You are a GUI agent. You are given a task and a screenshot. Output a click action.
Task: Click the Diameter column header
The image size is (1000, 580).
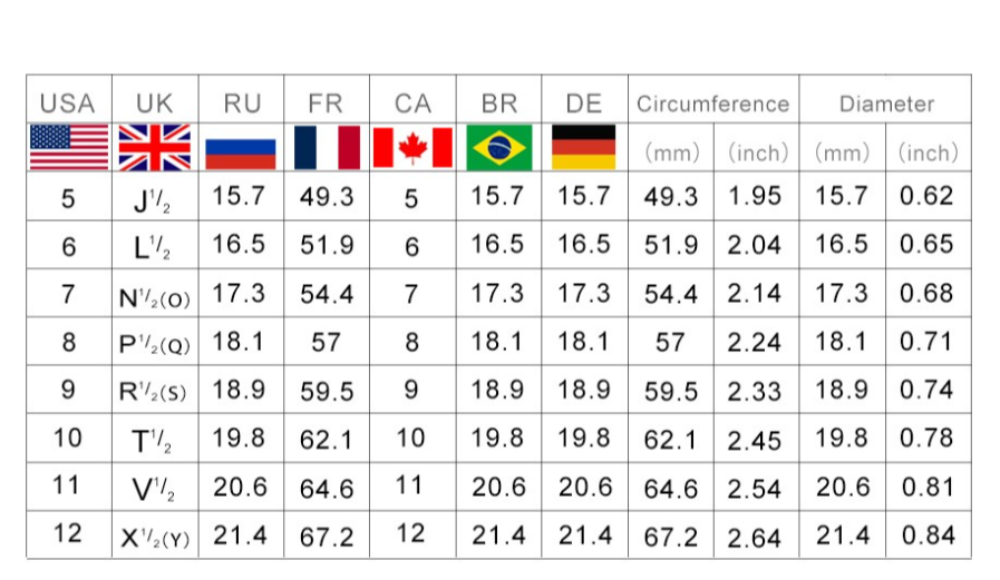(886, 104)
